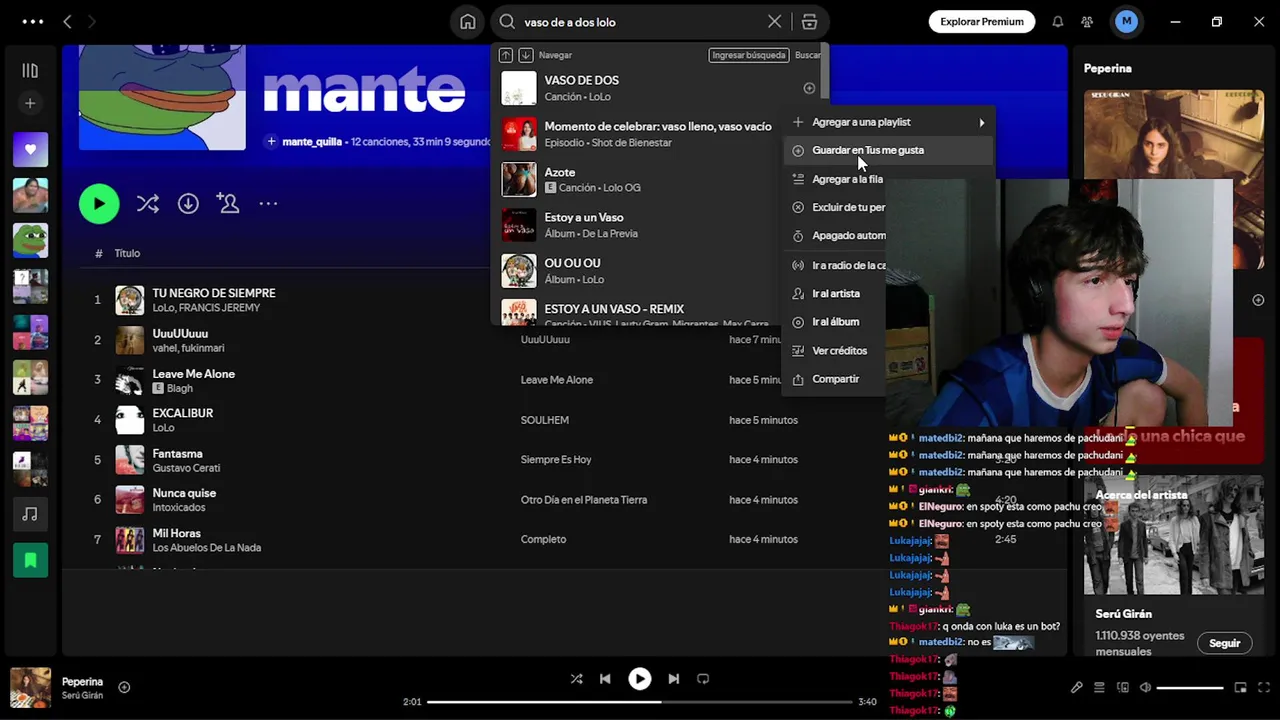Screen dimensions: 1280x720
Task: Open the Pepe frog playlist in sidebar
Action: [x=30, y=240]
